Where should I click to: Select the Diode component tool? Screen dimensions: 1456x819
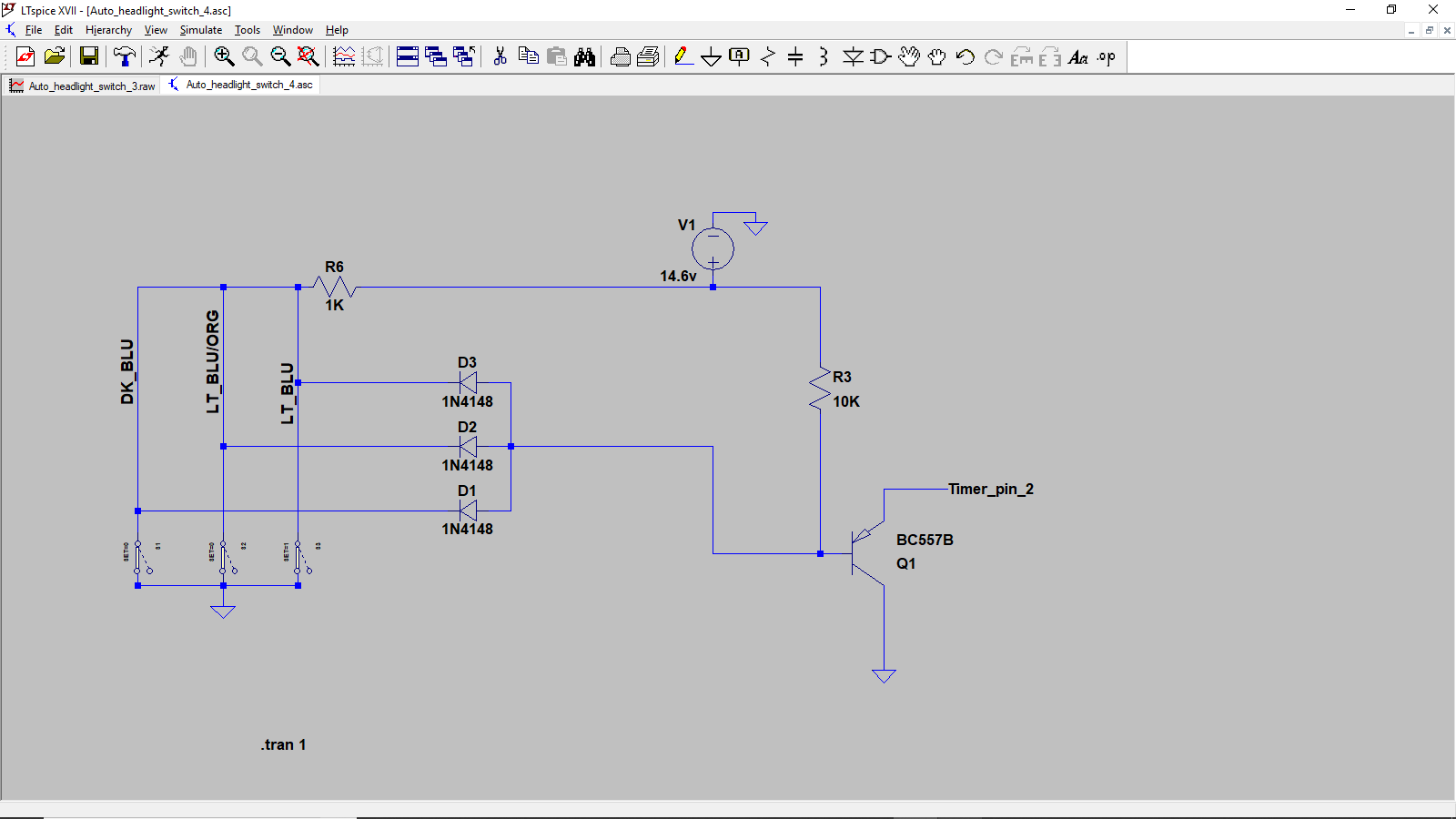[x=853, y=56]
